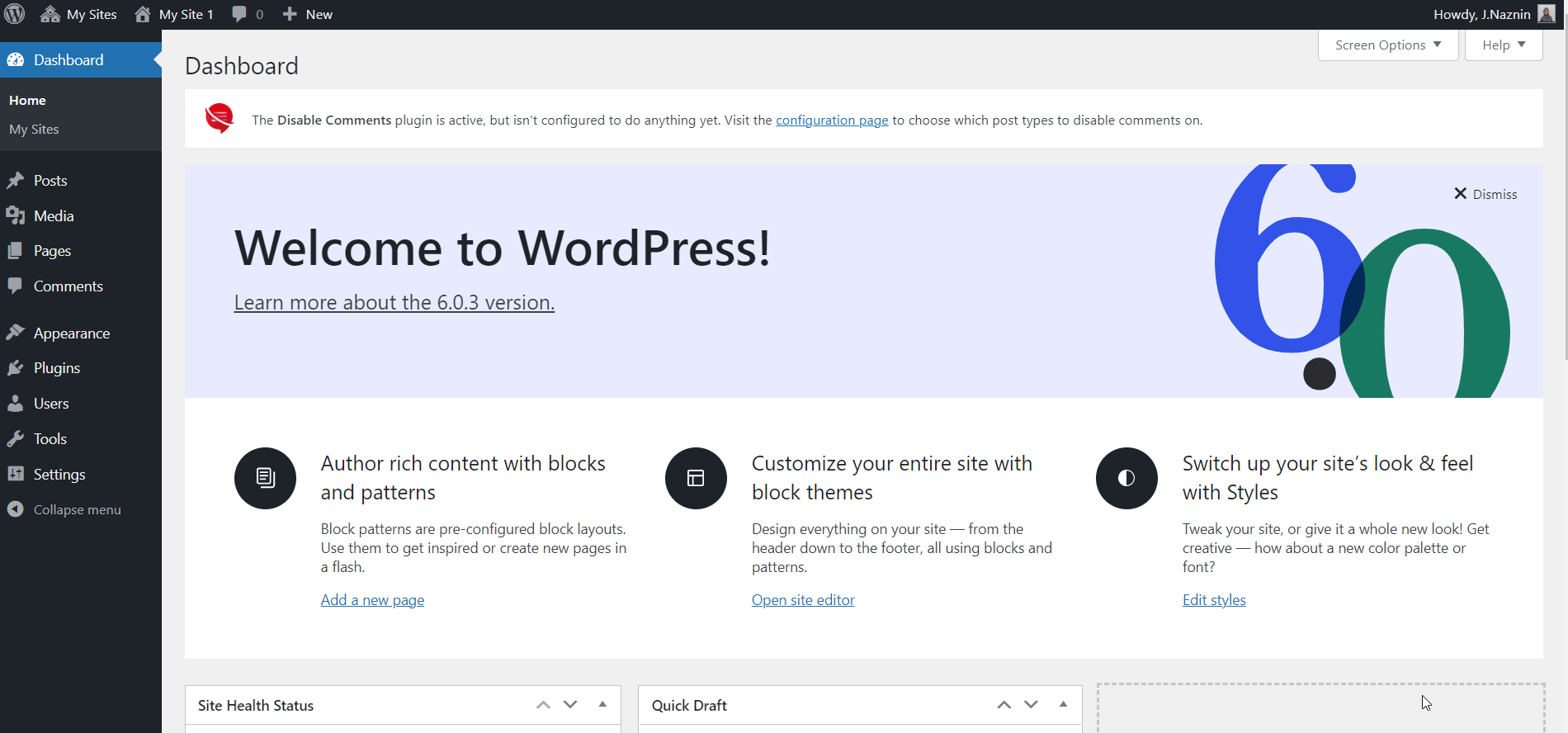
Task: Expand the Screen Options dropdown
Action: 1388,45
